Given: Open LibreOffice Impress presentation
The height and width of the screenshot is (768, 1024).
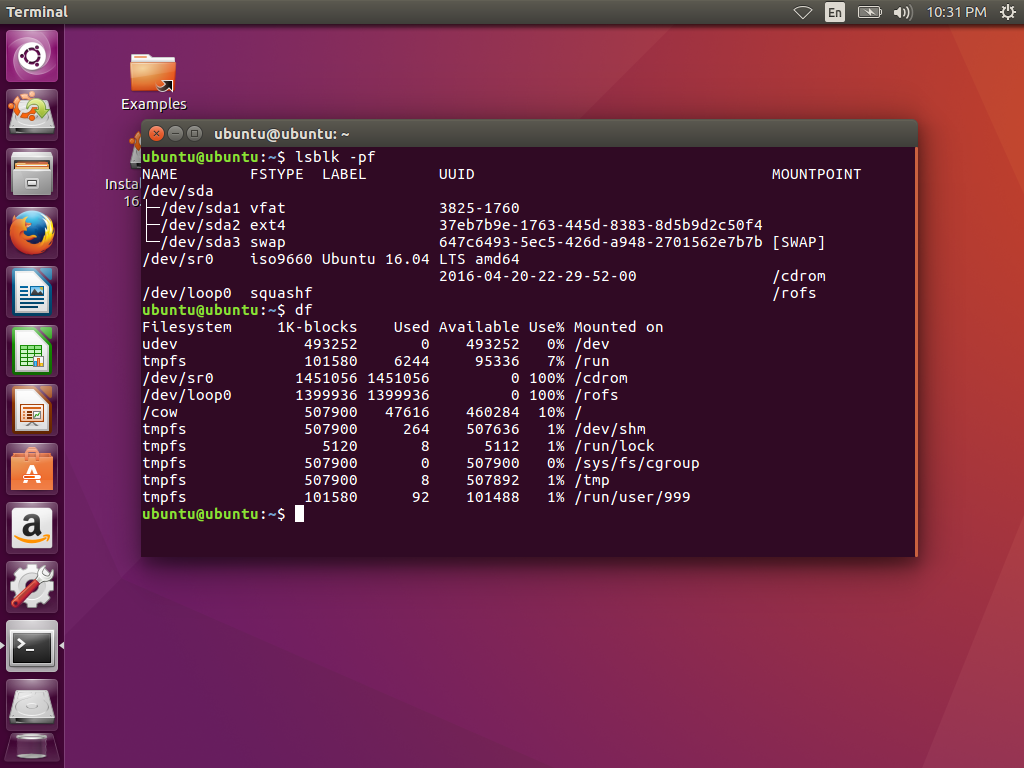Looking at the screenshot, I should (x=32, y=410).
